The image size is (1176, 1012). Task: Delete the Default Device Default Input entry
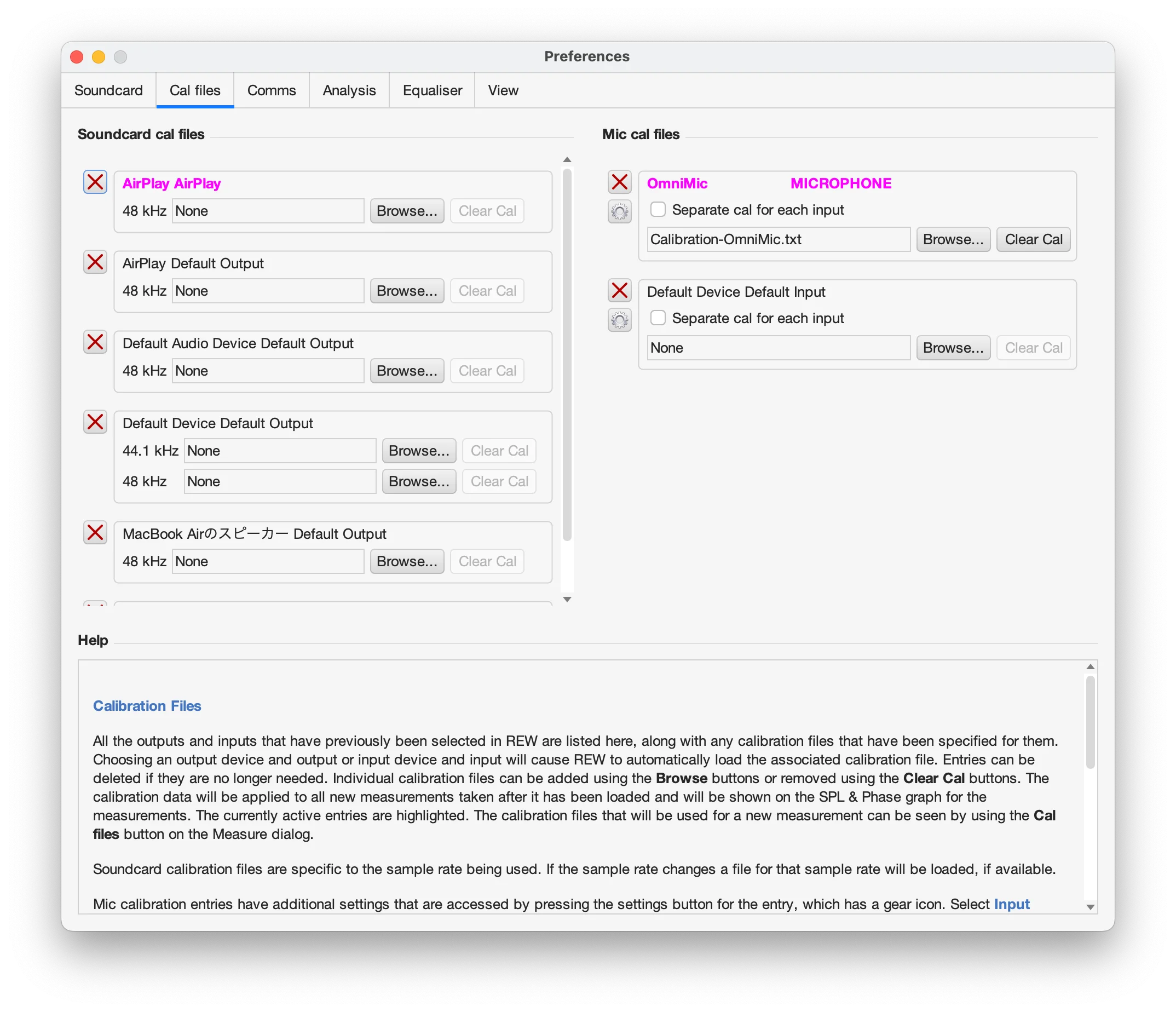pyautogui.click(x=619, y=291)
